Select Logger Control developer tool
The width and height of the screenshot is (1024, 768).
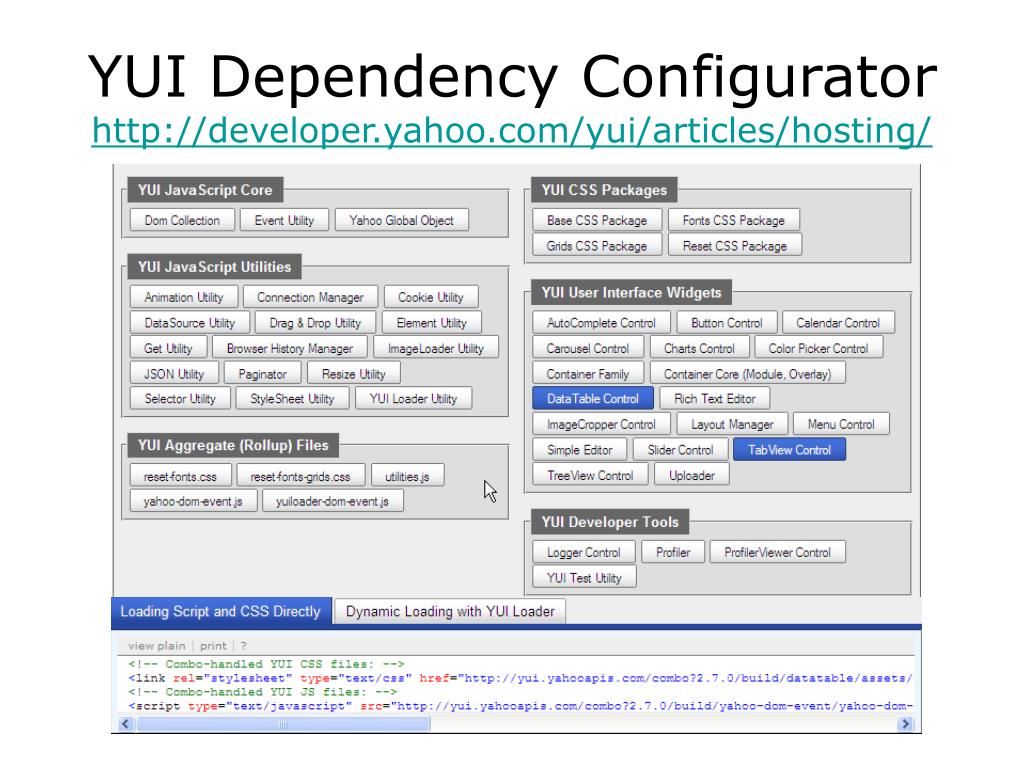584,552
